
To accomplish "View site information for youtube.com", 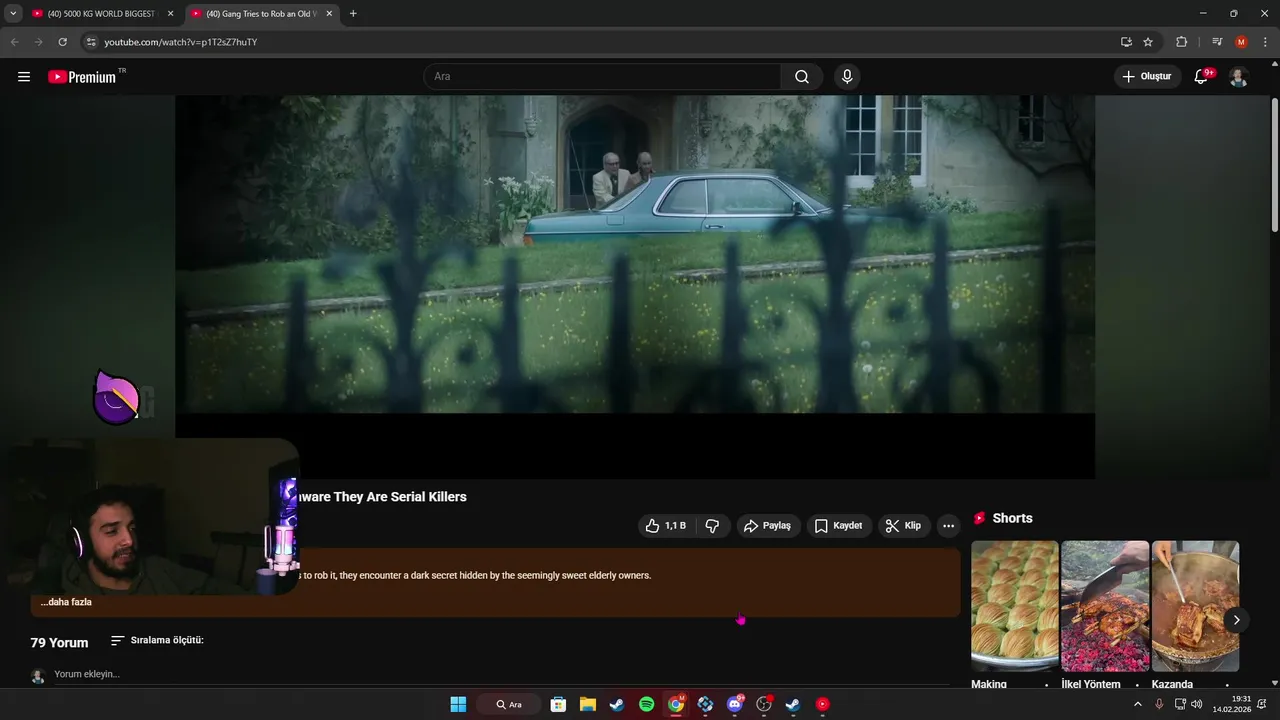I will (91, 42).
